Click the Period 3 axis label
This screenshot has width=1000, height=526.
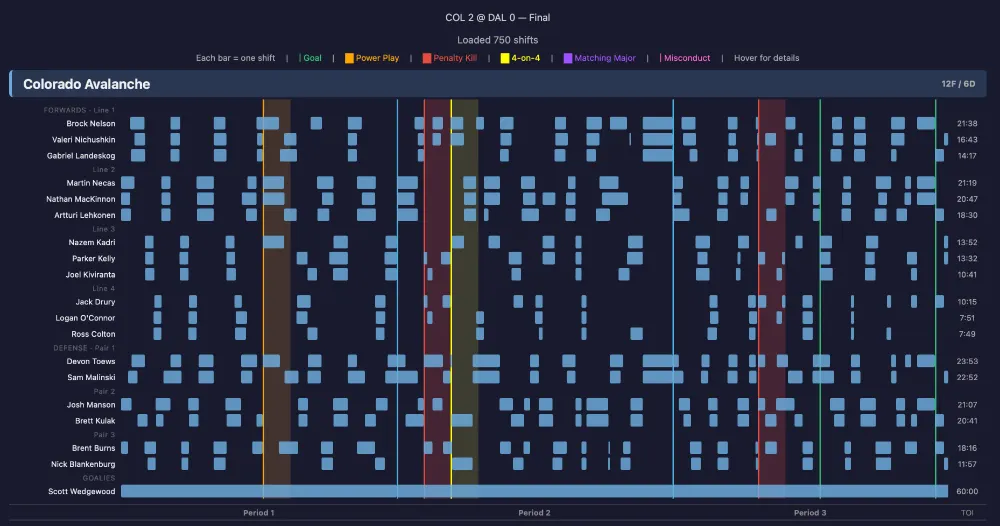pyautogui.click(x=810, y=513)
